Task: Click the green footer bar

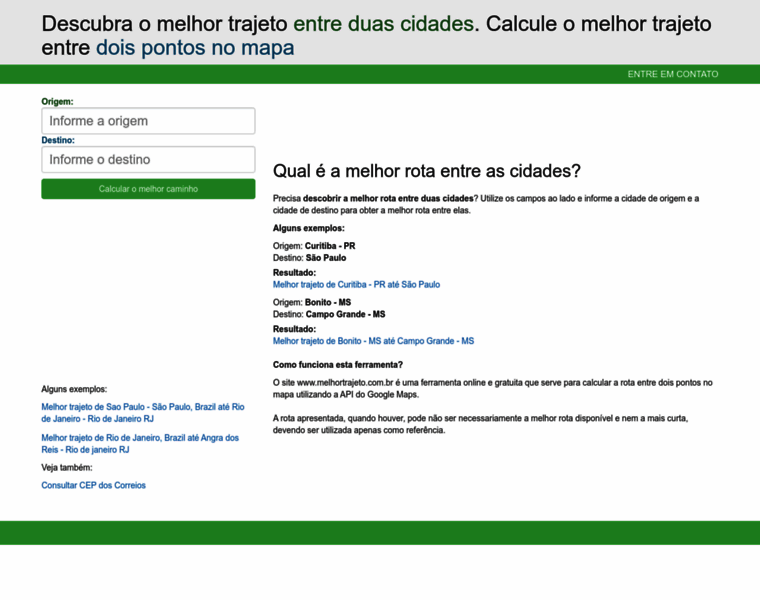Action: point(380,532)
